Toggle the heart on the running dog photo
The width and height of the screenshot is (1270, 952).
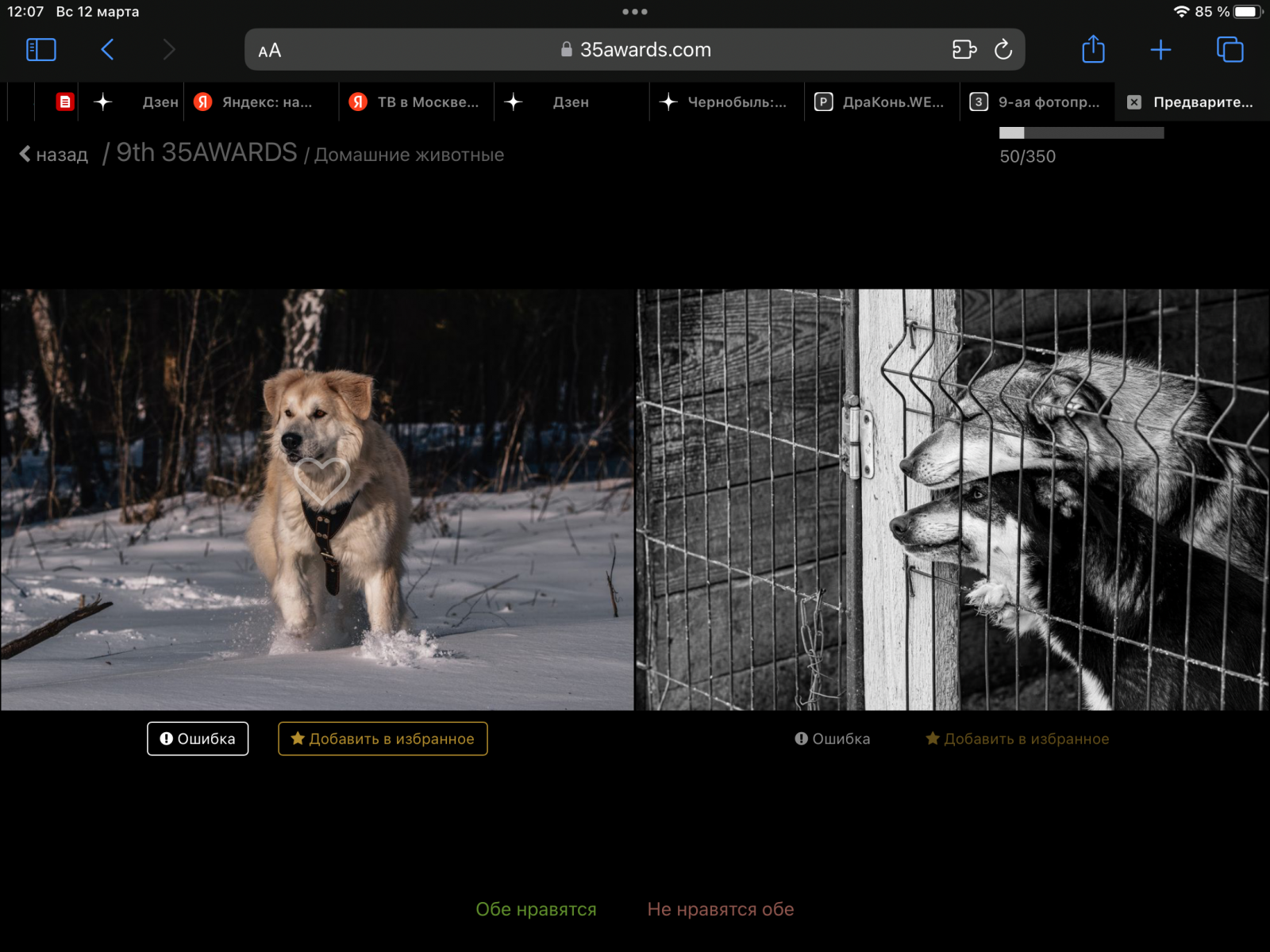(321, 481)
